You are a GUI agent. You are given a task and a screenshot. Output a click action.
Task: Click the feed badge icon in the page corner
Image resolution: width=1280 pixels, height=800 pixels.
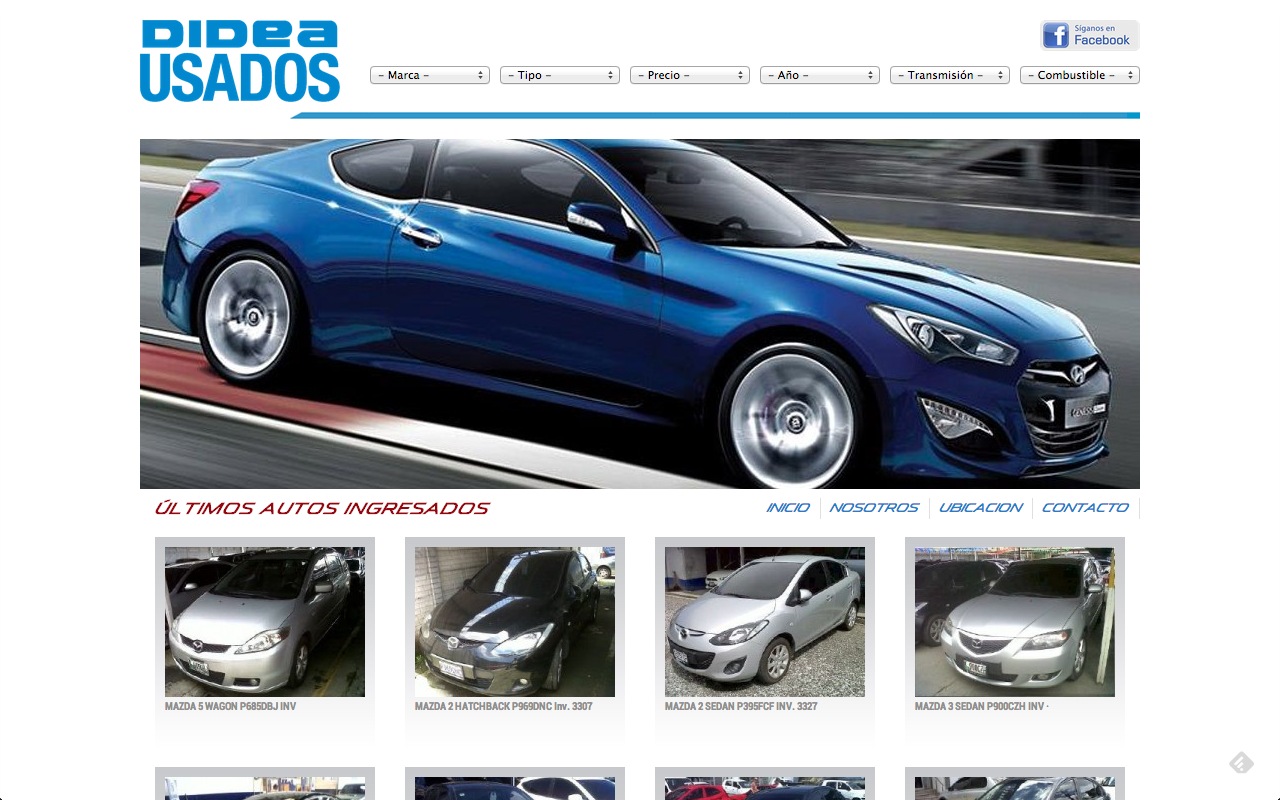[1241, 763]
